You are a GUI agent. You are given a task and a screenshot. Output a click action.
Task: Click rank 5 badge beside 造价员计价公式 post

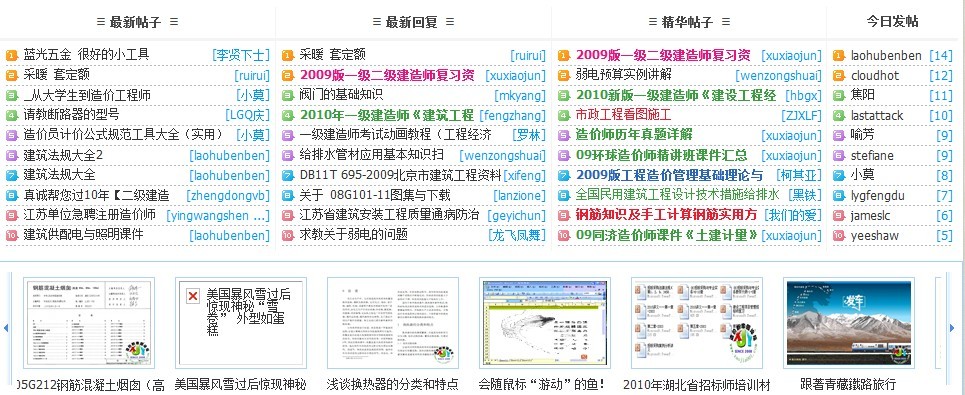12,135
